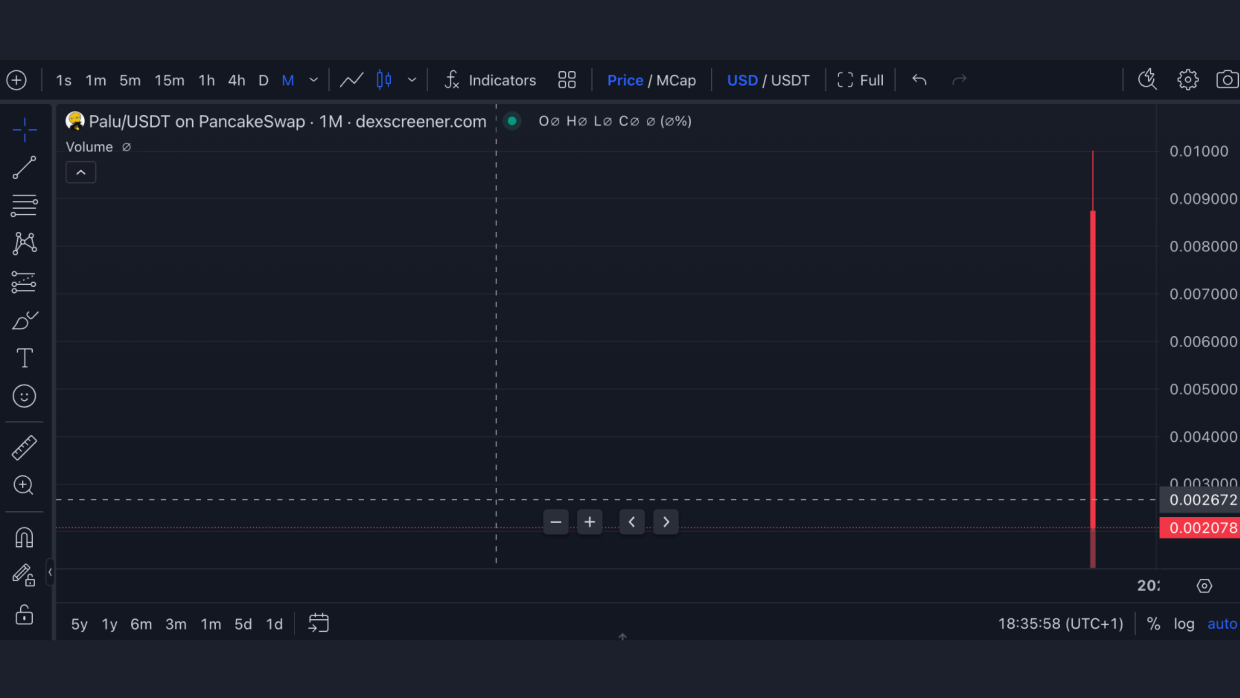1240x698 pixels.
Task: Toggle stay in drawing mode pencil-lock
Action: click(25, 575)
